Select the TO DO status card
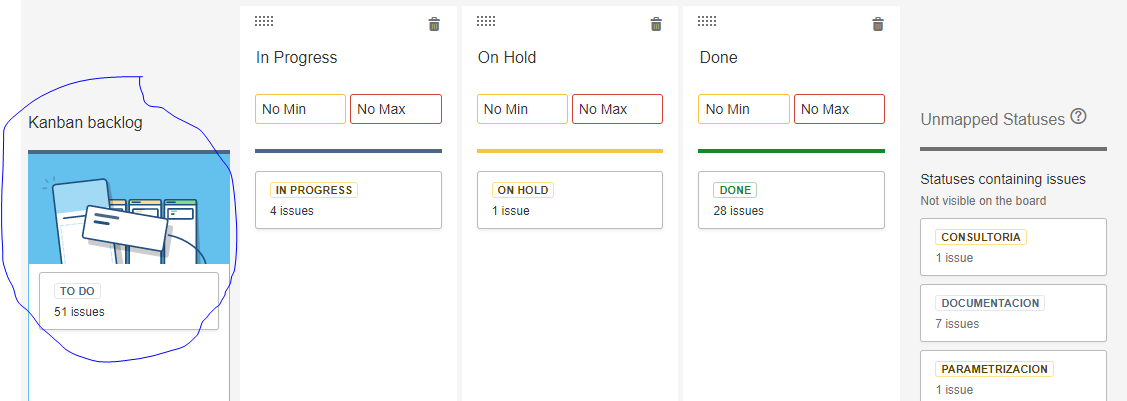The width and height of the screenshot is (1127, 401). pos(129,301)
